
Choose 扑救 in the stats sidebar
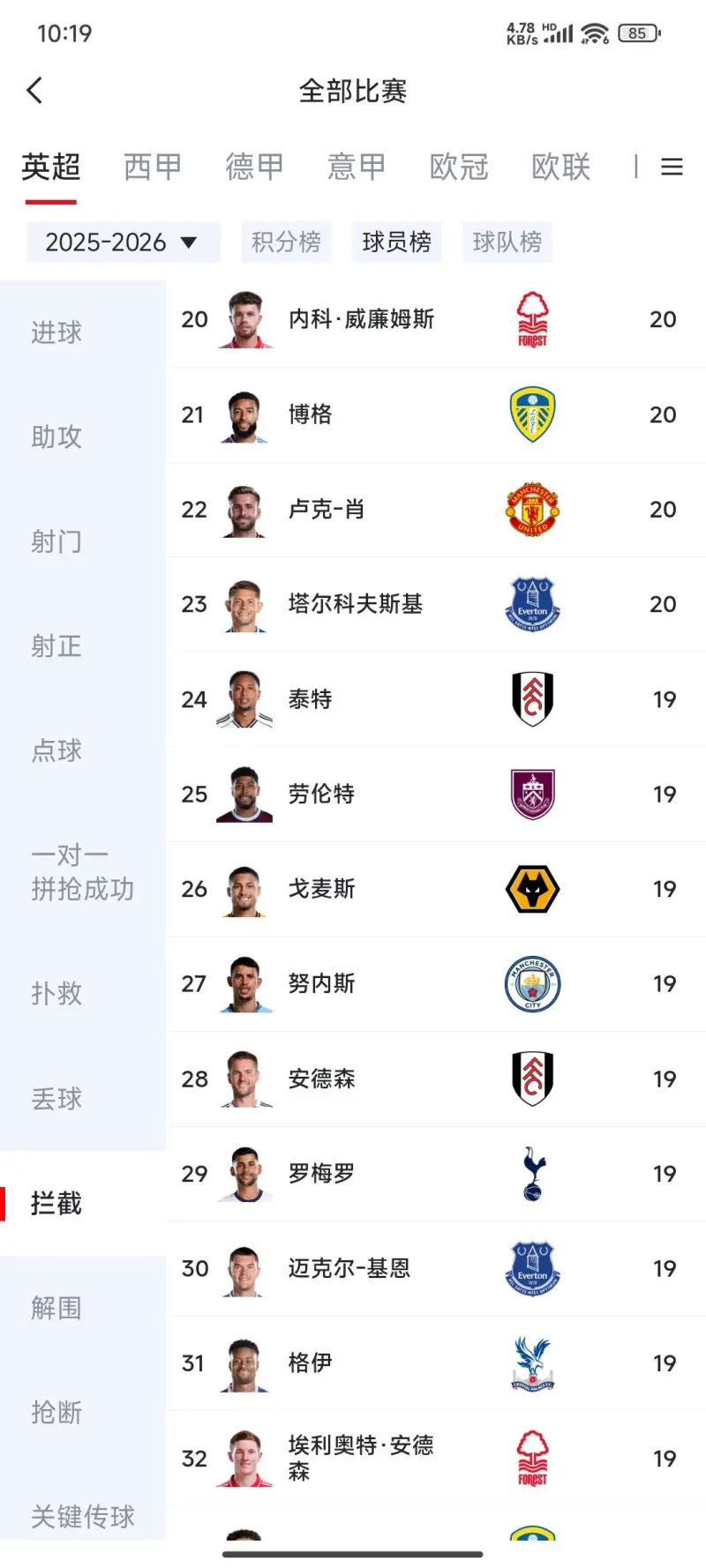56,994
